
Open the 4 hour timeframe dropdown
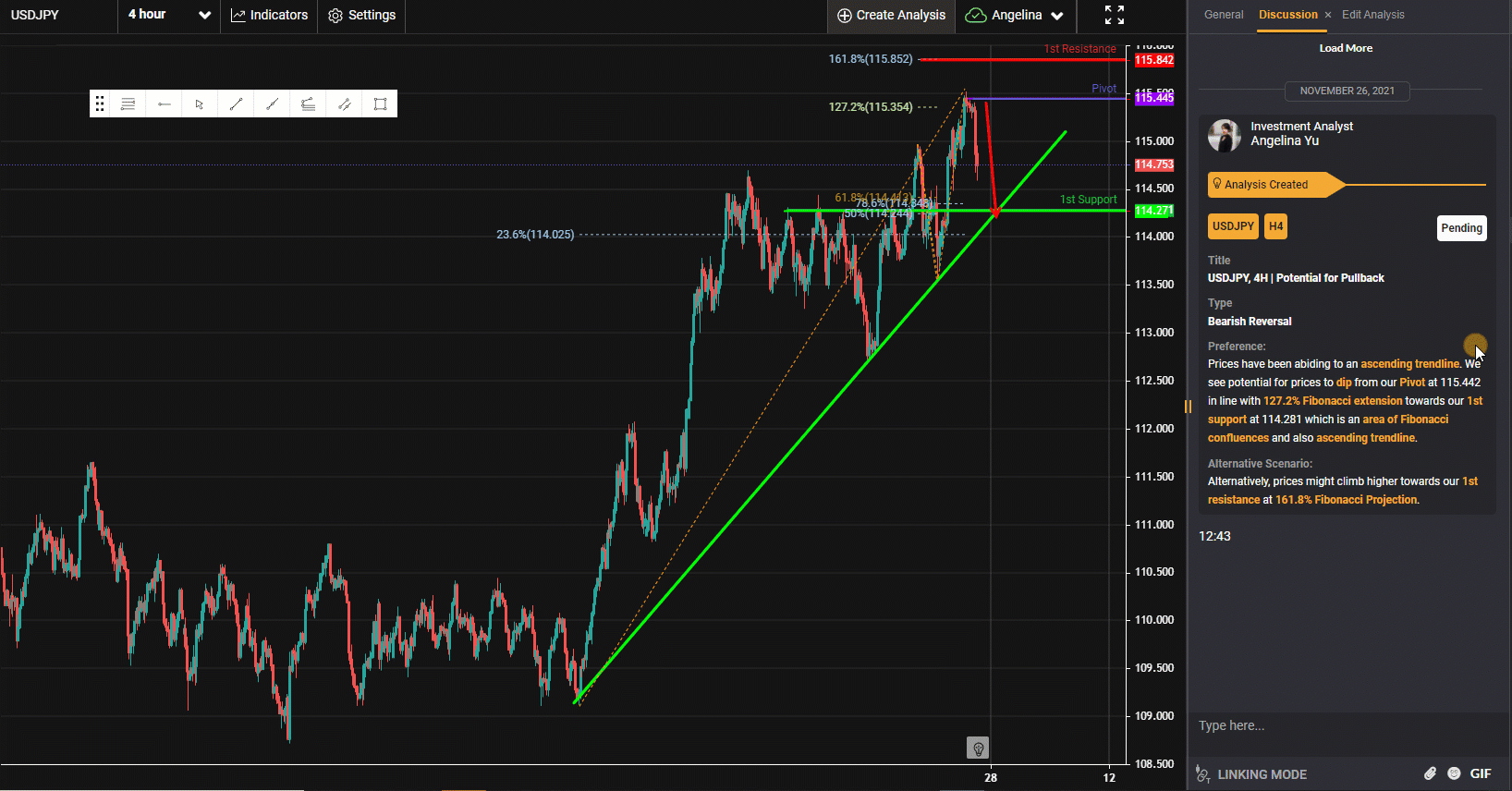[169, 15]
